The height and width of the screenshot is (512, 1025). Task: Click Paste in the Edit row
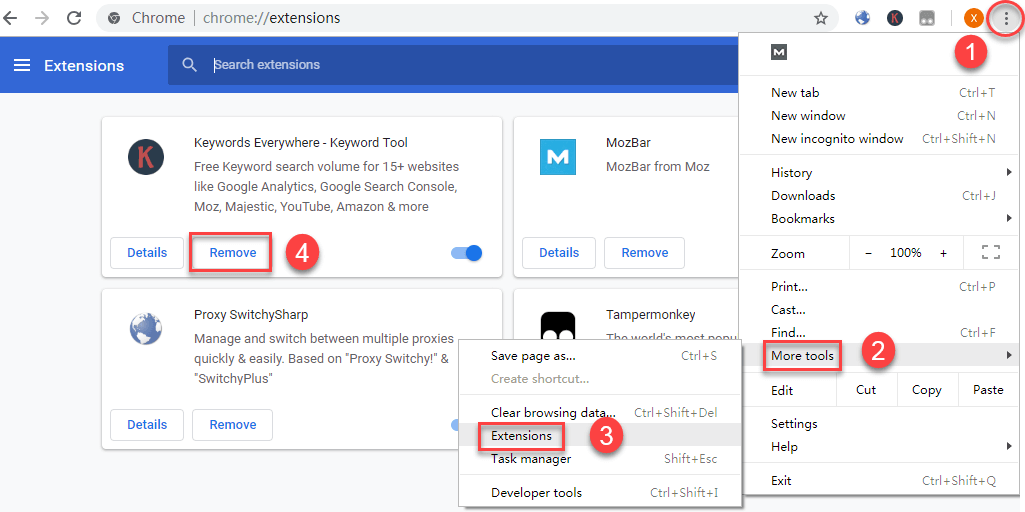point(988,390)
